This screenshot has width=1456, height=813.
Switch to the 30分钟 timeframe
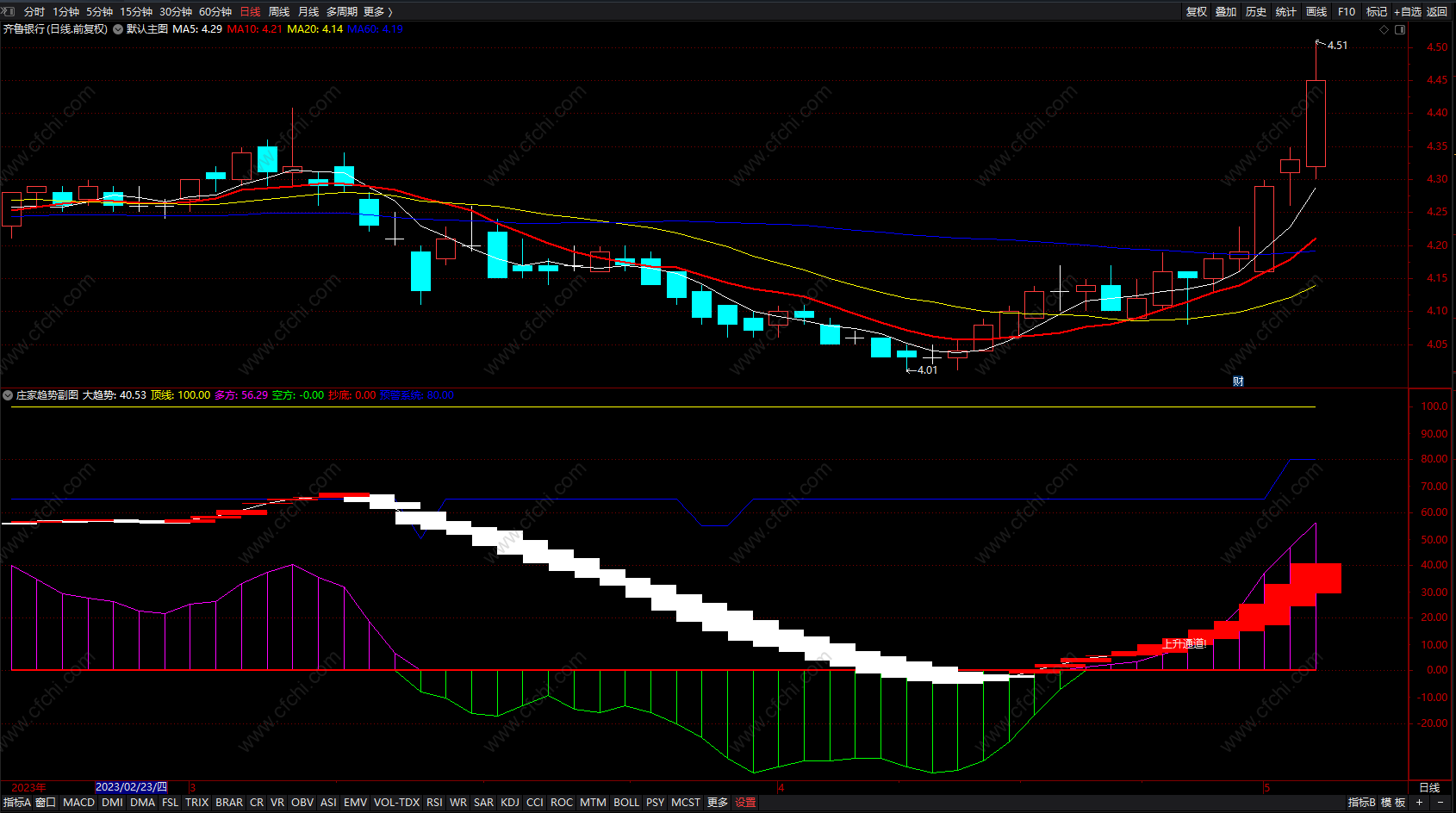pyautogui.click(x=176, y=11)
